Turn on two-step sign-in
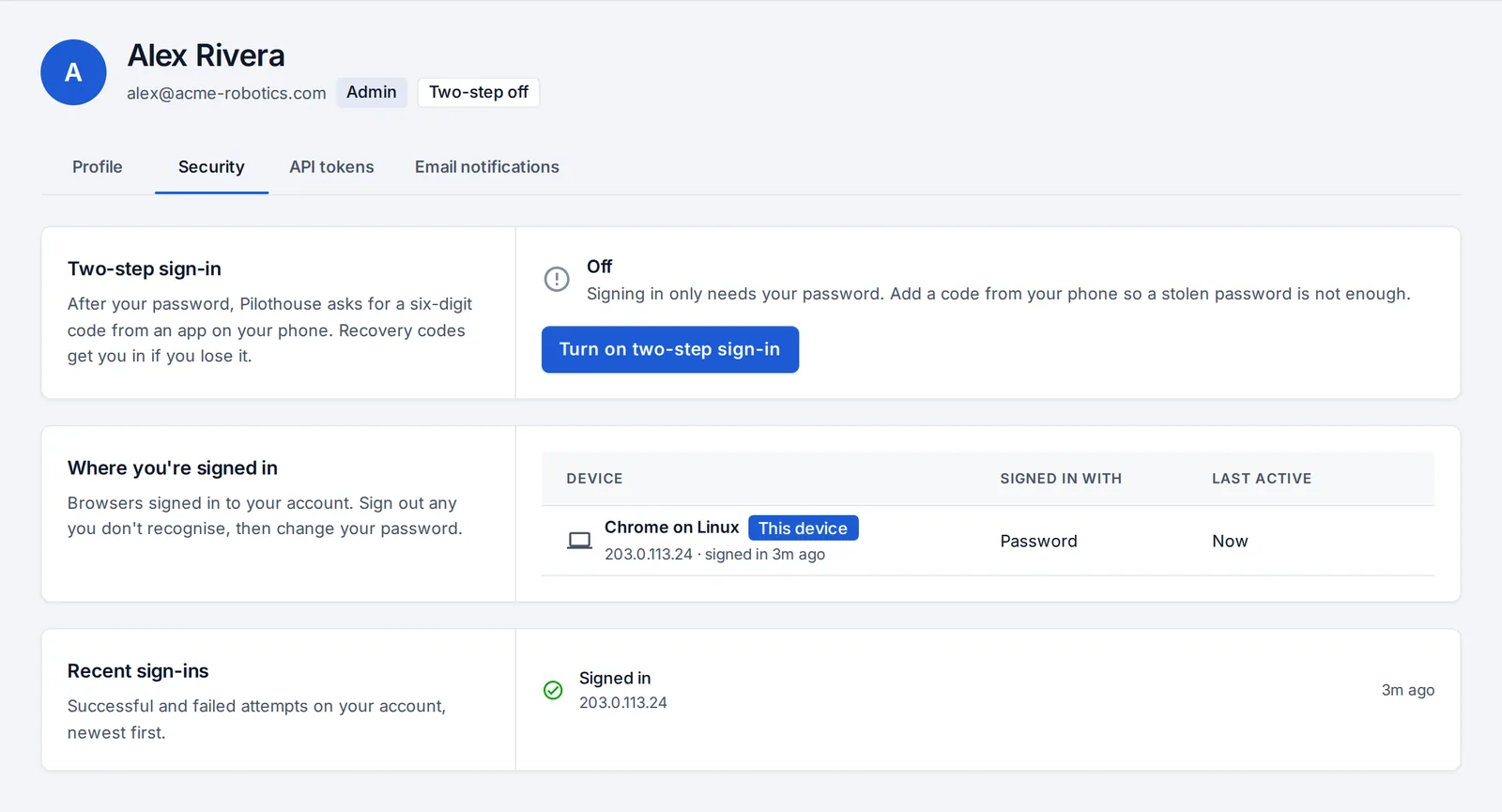 [670, 349]
